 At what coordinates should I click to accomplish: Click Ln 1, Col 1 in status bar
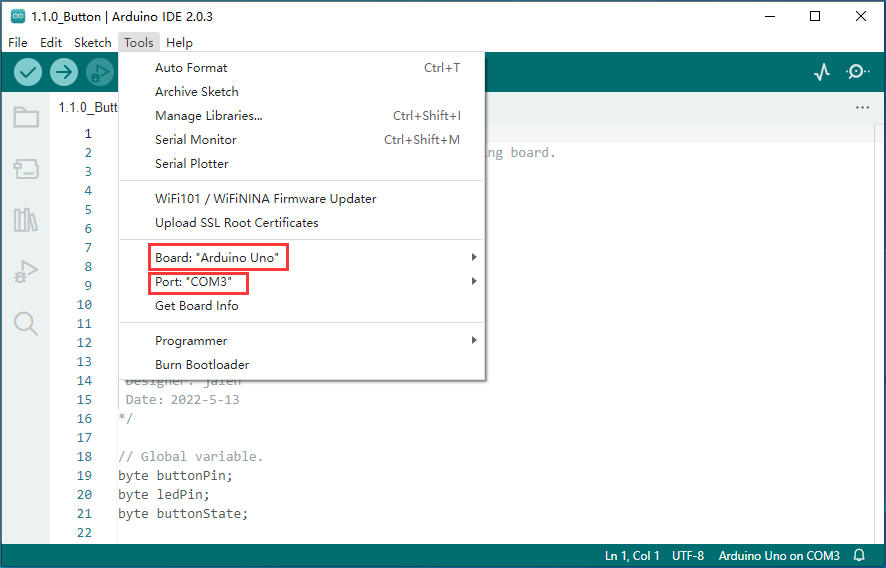pos(632,556)
